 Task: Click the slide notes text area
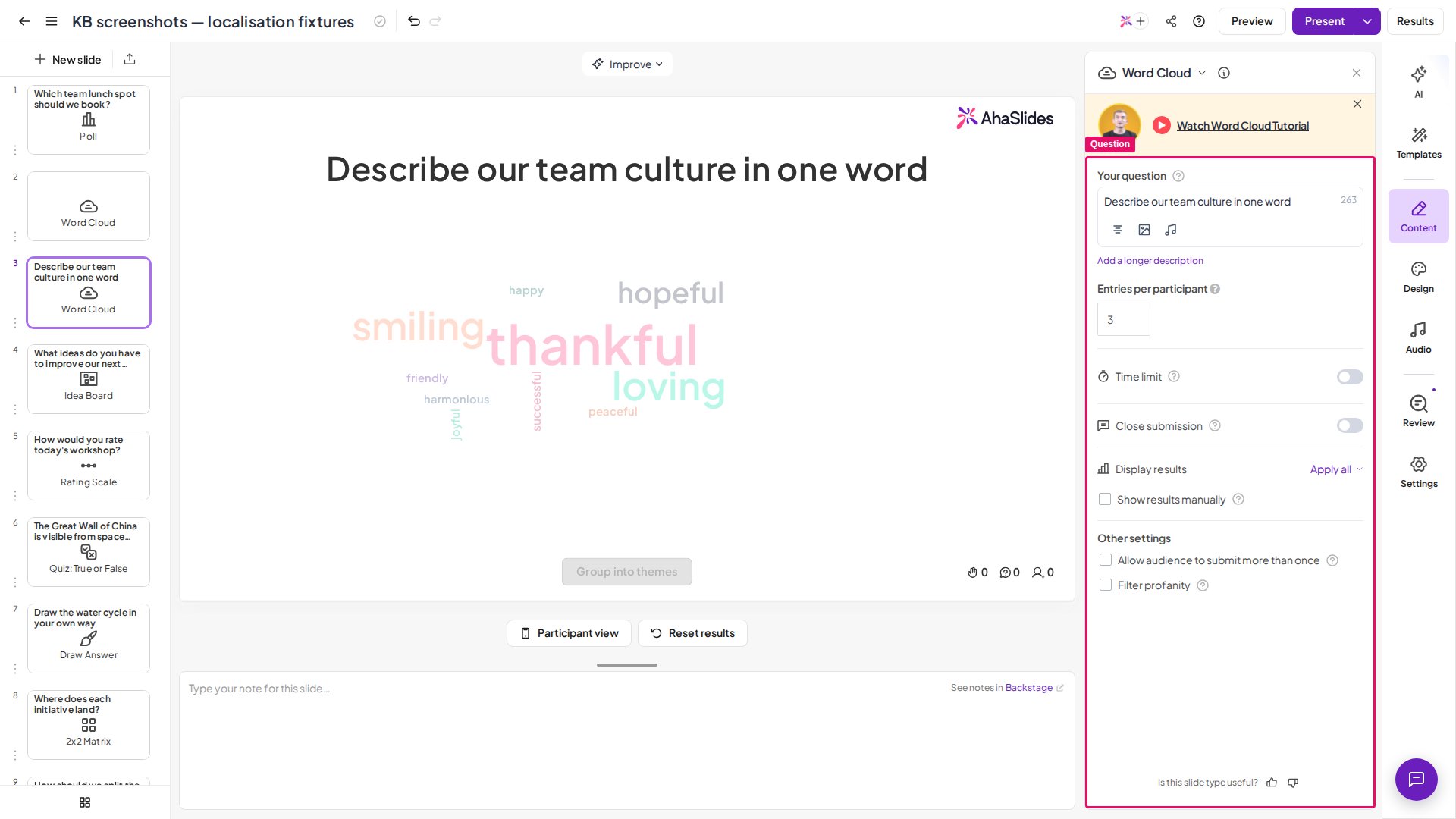coord(627,739)
